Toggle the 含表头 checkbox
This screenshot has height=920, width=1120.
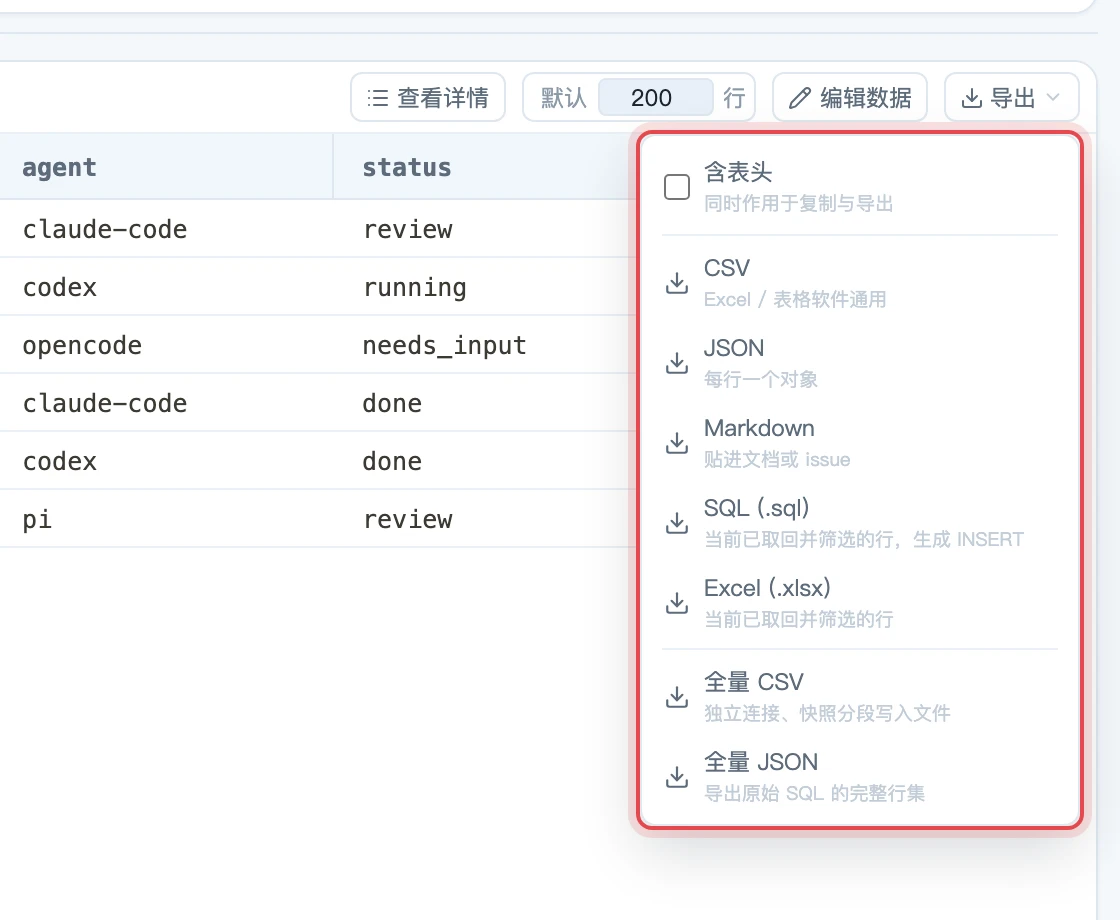pyautogui.click(x=676, y=187)
